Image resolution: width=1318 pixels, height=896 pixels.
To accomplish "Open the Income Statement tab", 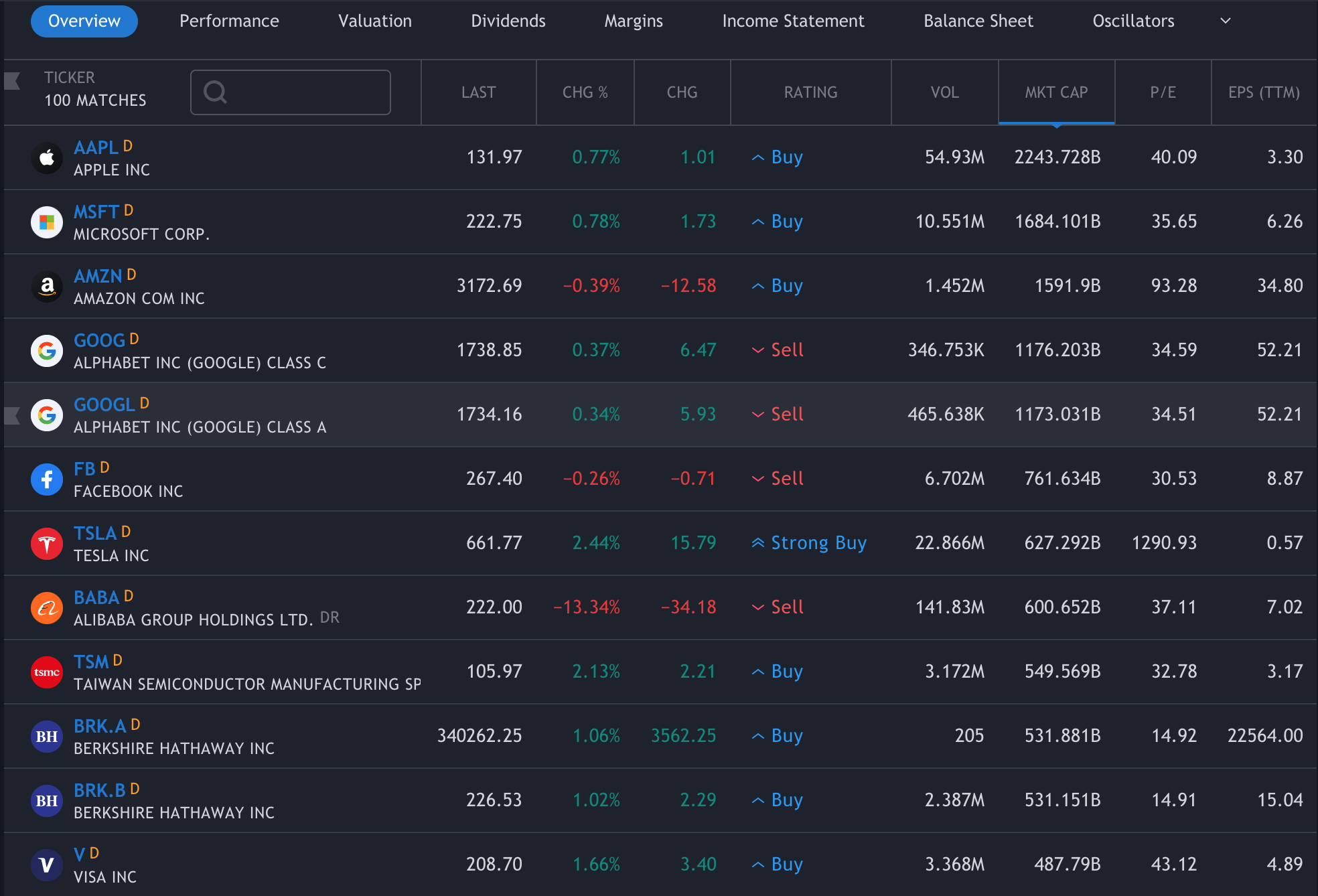I will (x=793, y=21).
